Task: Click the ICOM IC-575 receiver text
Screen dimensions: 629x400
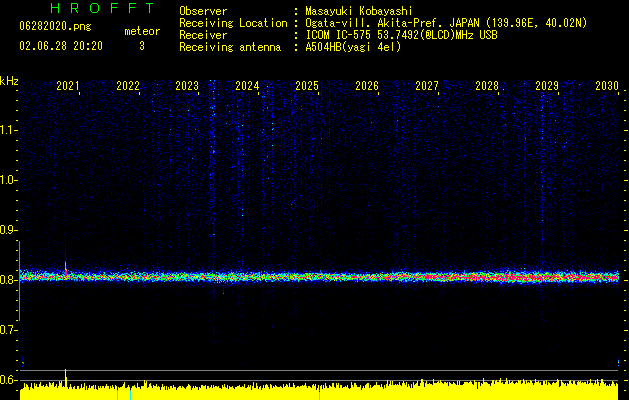Action: (401, 35)
